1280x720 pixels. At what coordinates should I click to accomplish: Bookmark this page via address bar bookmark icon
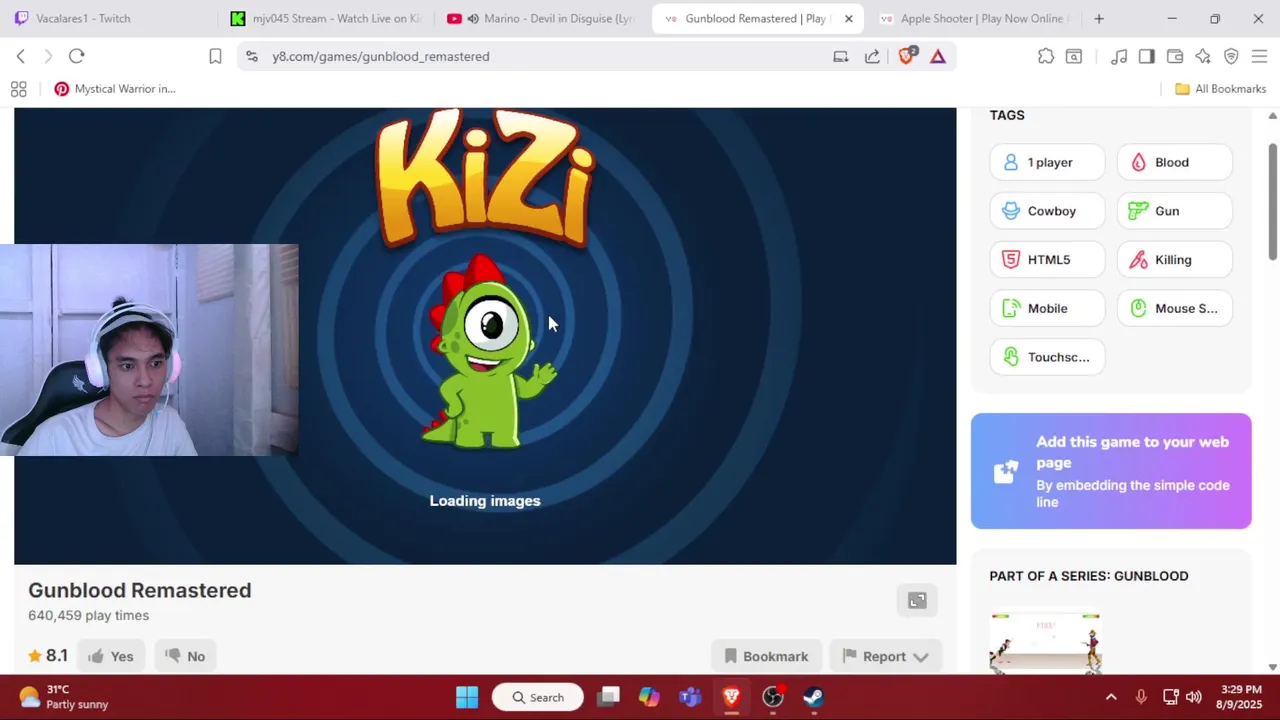pos(215,56)
